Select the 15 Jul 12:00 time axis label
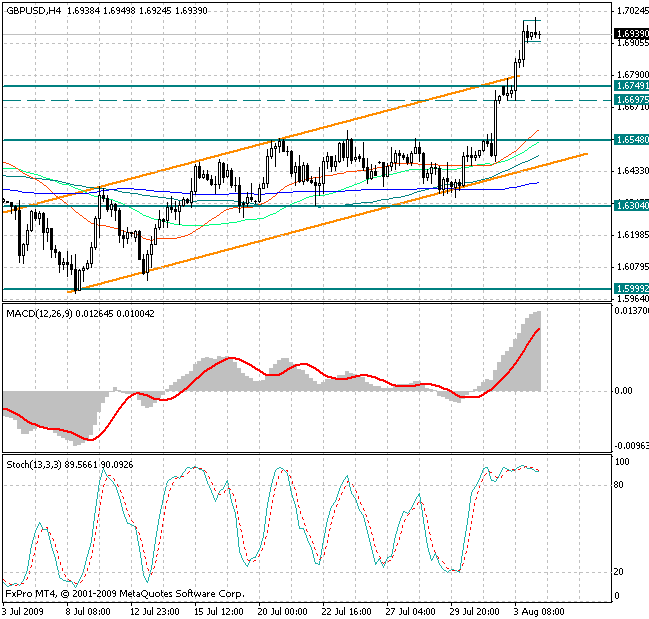 (x=217, y=610)
